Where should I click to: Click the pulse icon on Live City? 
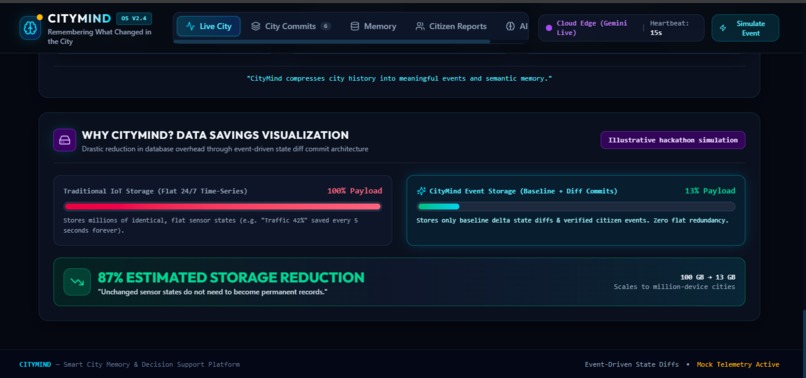point(191,26)
